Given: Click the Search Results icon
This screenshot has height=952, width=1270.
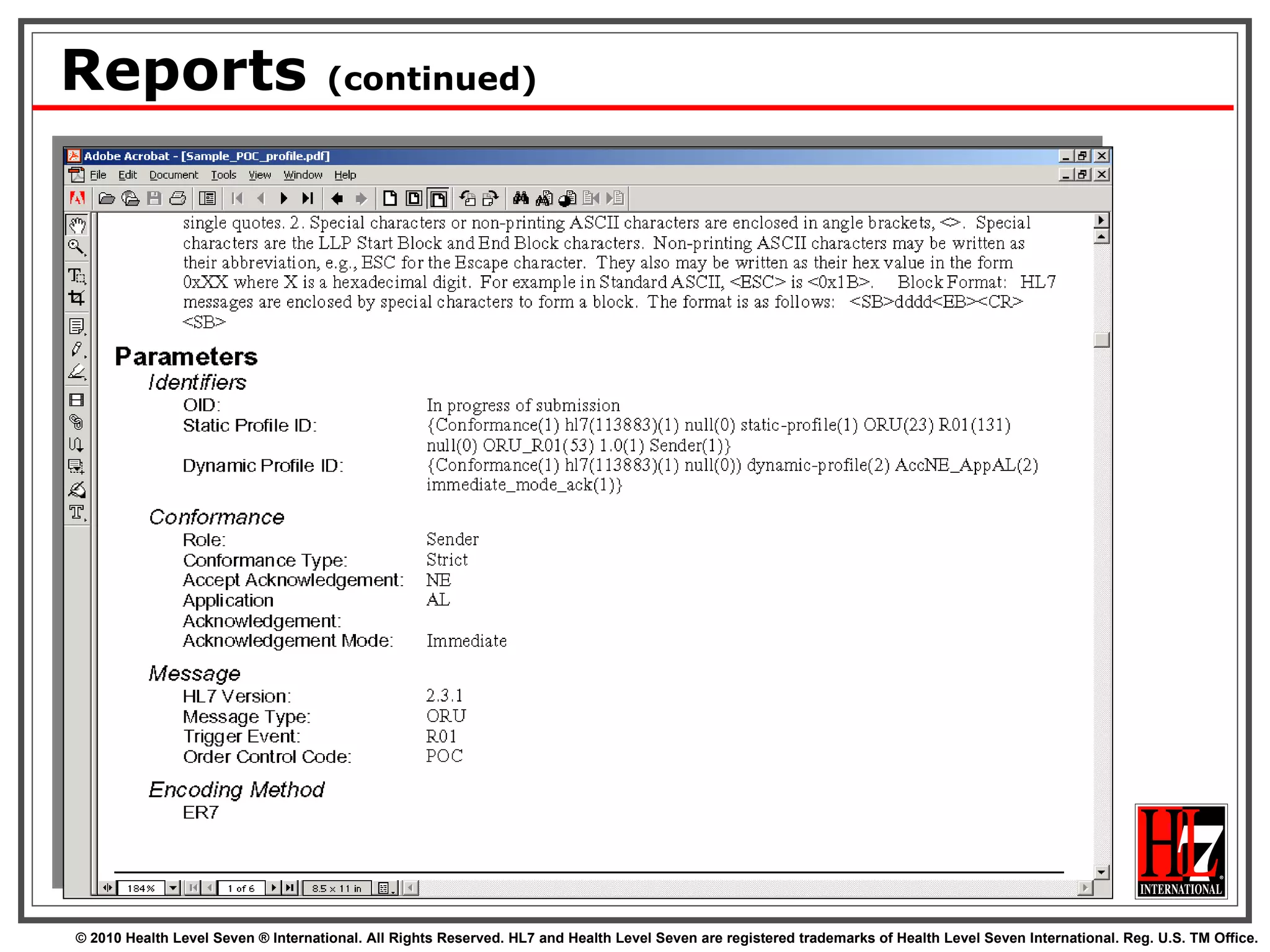Looking at the screenshot, I should [567, 198].
